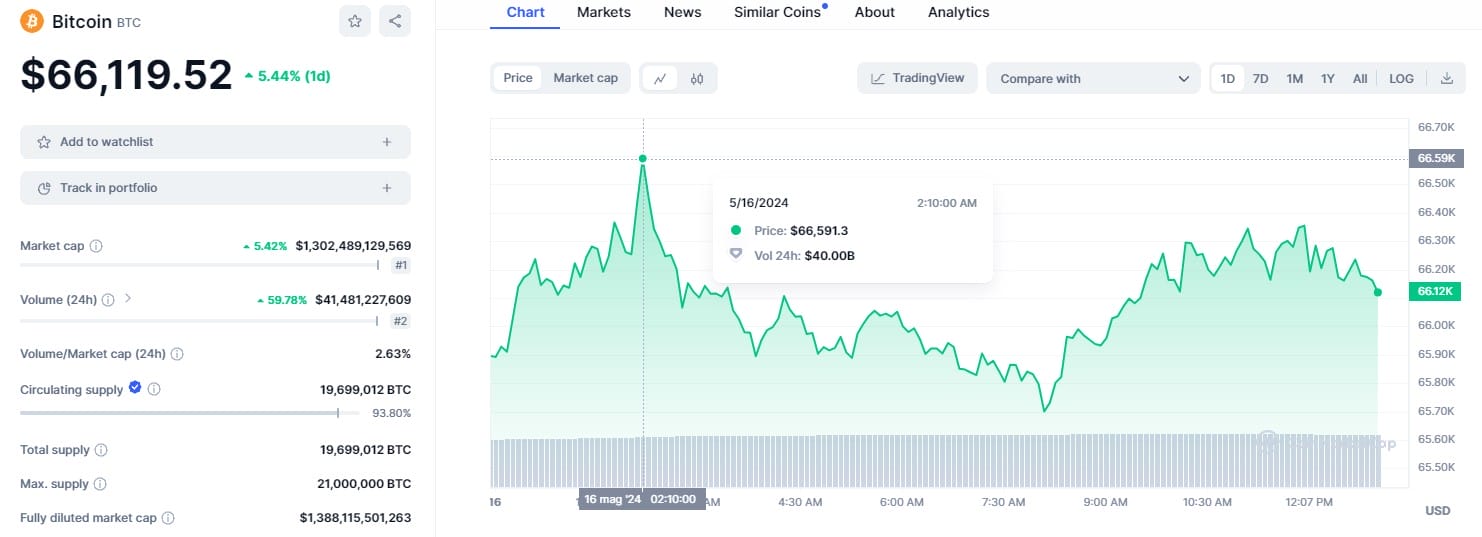Click the Bitcoin logo icon
Viewport: 1482px width, 537px height.
click(32, 21)
